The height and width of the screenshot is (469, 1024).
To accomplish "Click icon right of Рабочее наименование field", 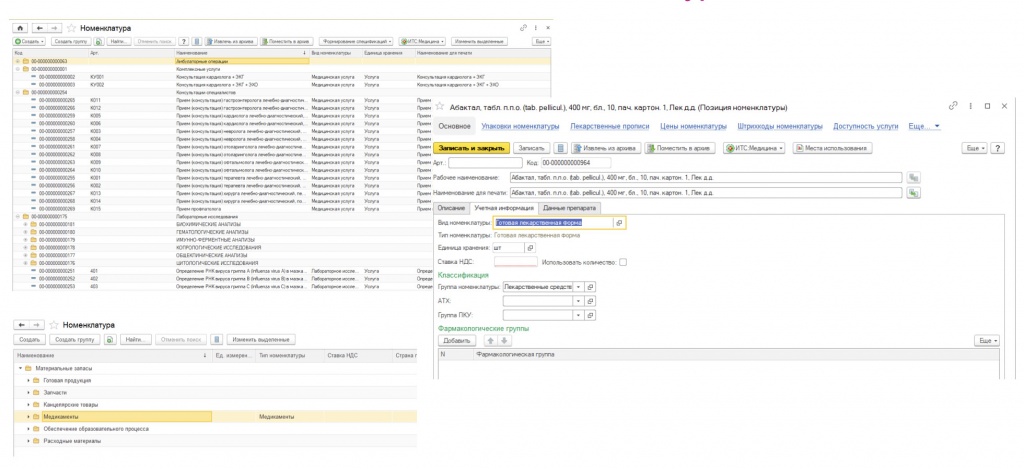I will pyautogui.click(x=914, y=178).
